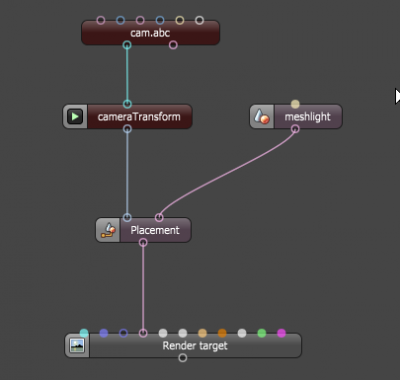Screen dimensions: 400x380
Task: Click the green input pin on Render target
Action: click(262, 333)
